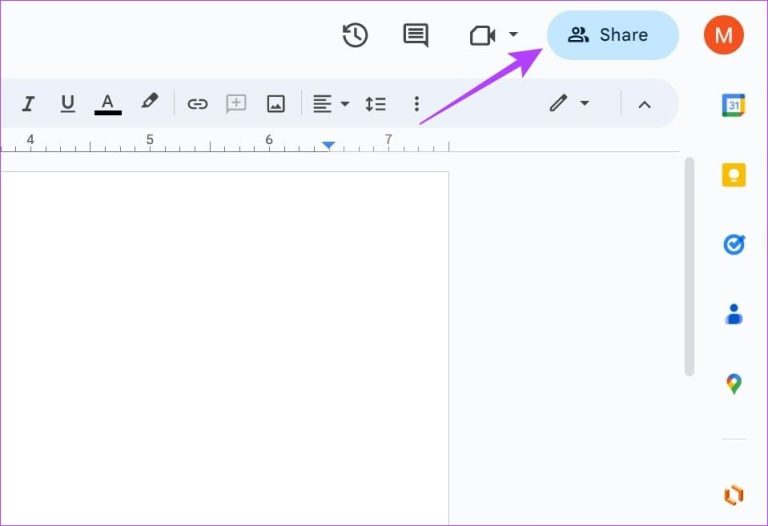The width and height of the screenshot is (768, 526).
Task: Open the text alignment dropdown
Action: pyautogui.click(x=330, y=103)
